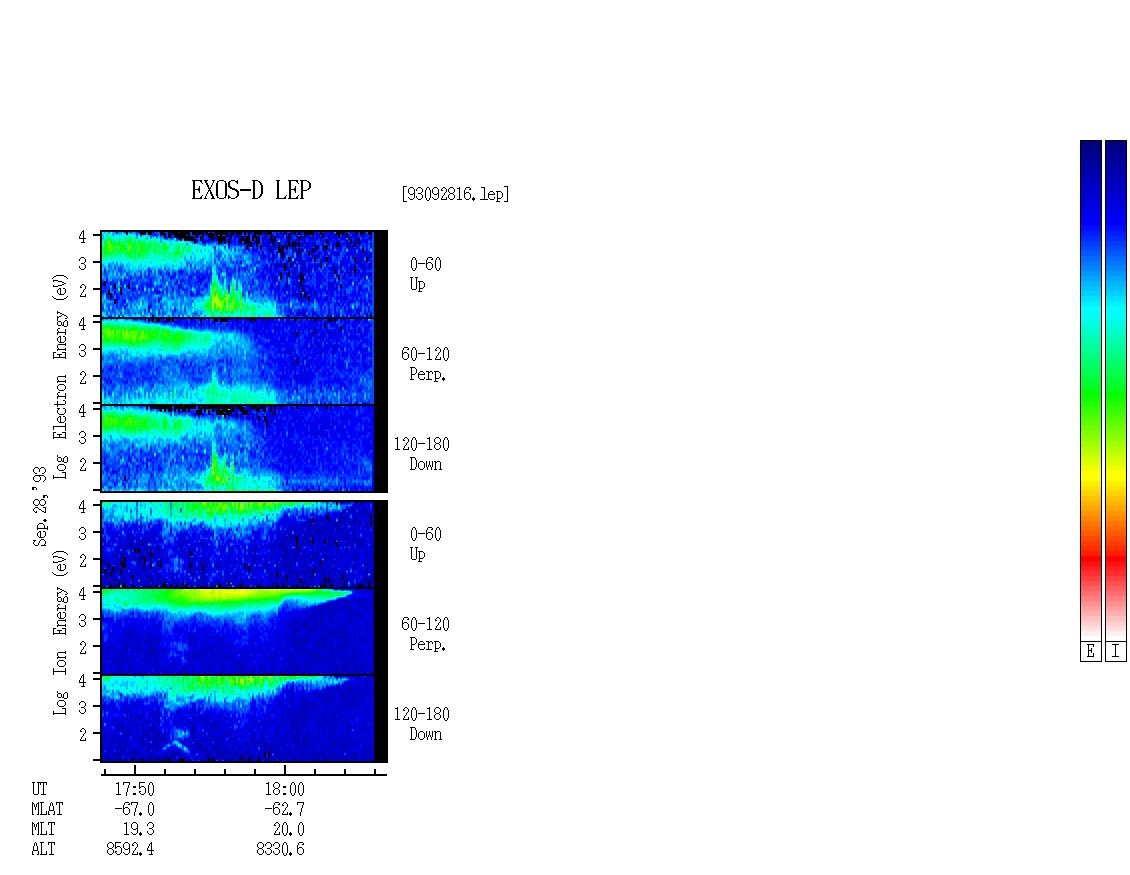This screenshot has height=875, width=1130.
Task: Click the EXOS-D LEP plot title
Action: (x=251, y=190)
